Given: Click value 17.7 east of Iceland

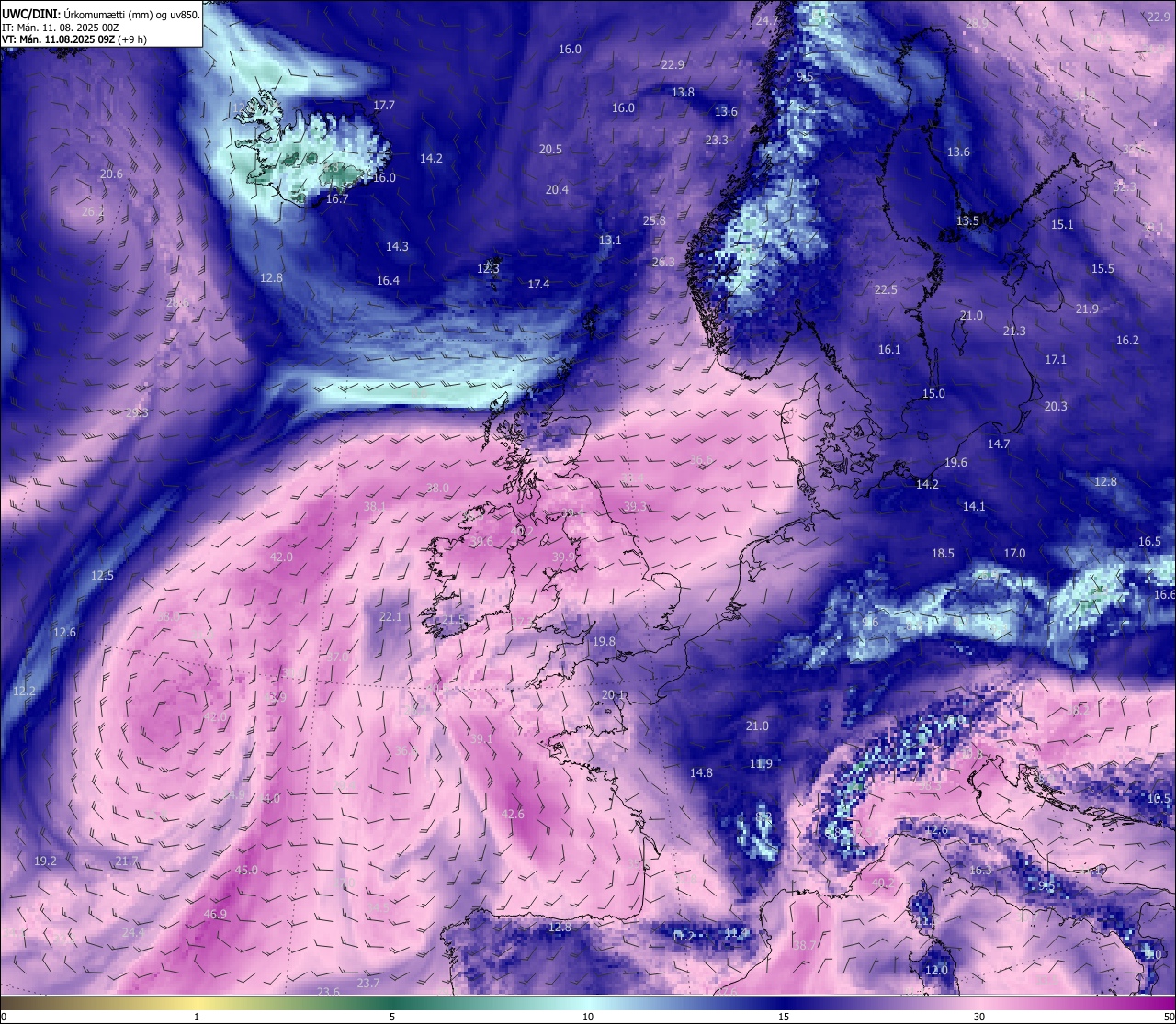Looking at the screenshot, I should click(x=384, y=106).
